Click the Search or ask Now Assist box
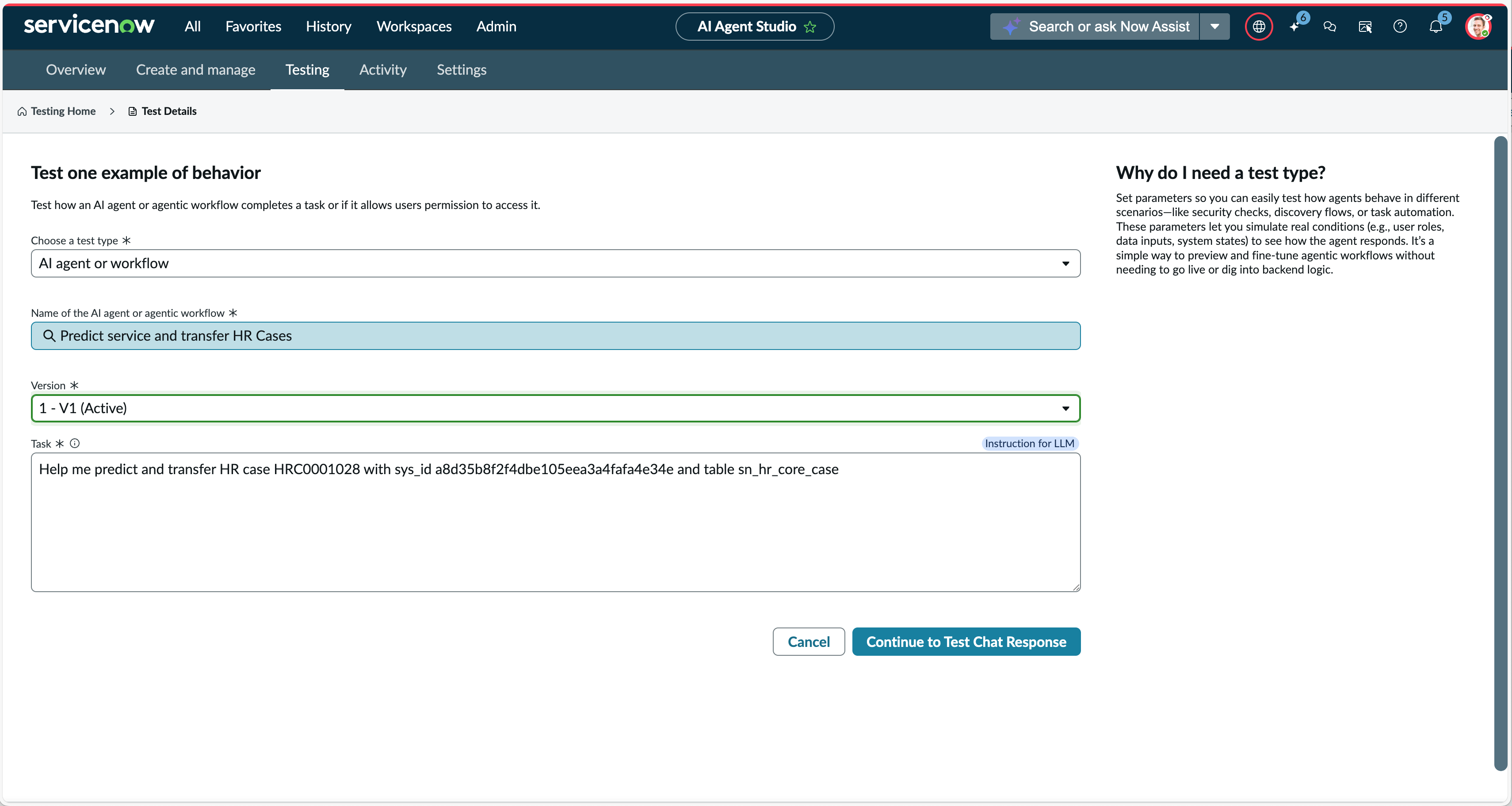 pyautogui.click(x=1095, y=27)
